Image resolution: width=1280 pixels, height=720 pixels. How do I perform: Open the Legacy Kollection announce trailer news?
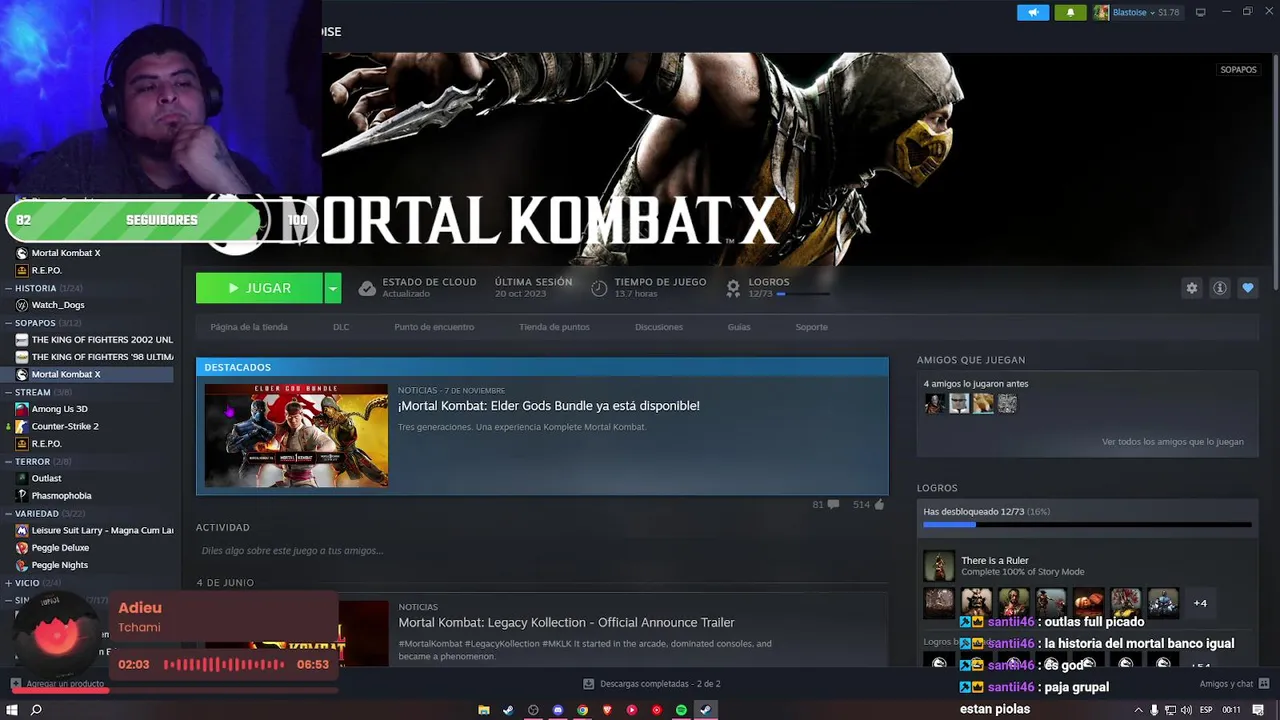coord(566,623)
